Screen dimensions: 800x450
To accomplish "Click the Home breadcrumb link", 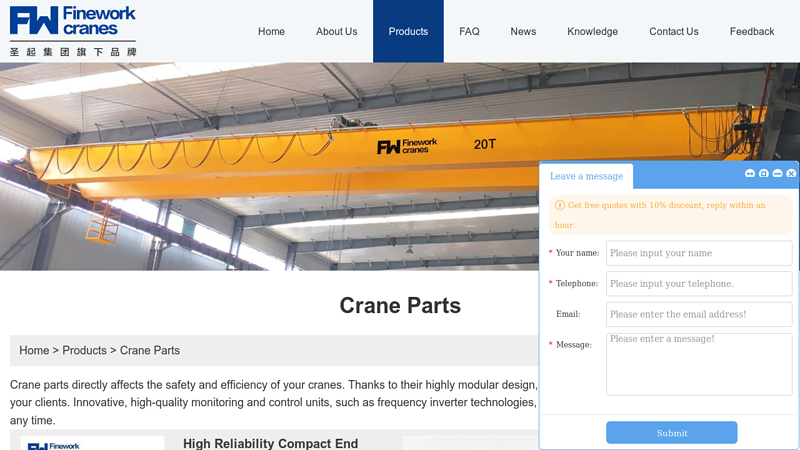I will (34, 351).
